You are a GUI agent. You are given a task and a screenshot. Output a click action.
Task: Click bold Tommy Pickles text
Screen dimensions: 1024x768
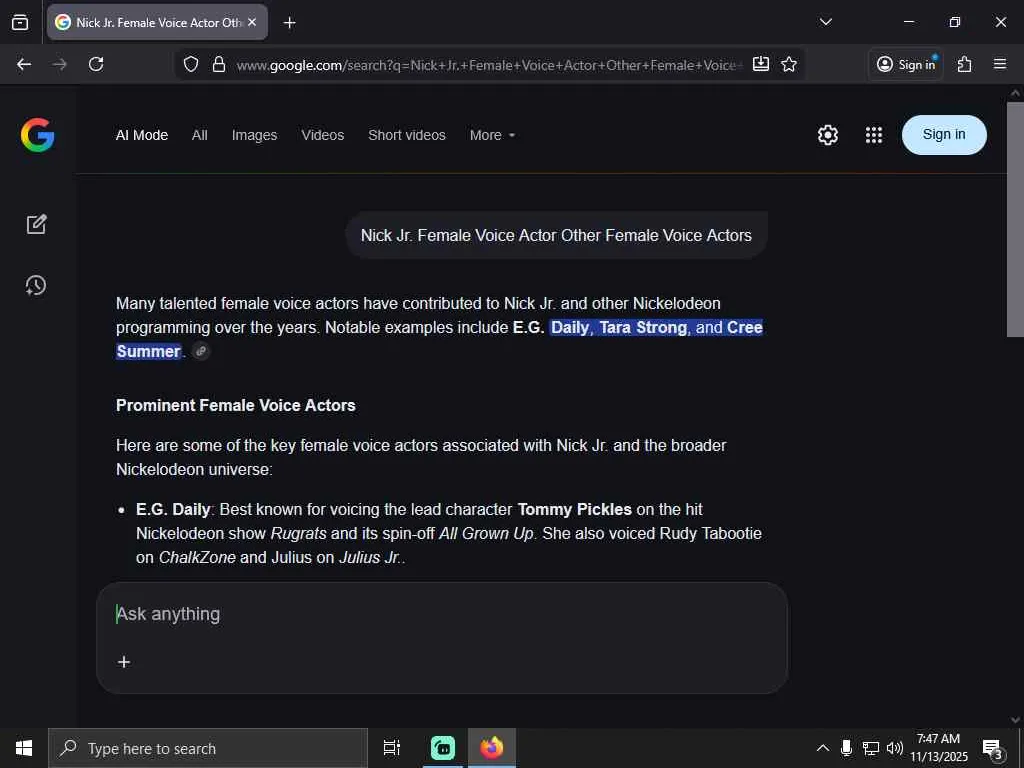(575, 509)
